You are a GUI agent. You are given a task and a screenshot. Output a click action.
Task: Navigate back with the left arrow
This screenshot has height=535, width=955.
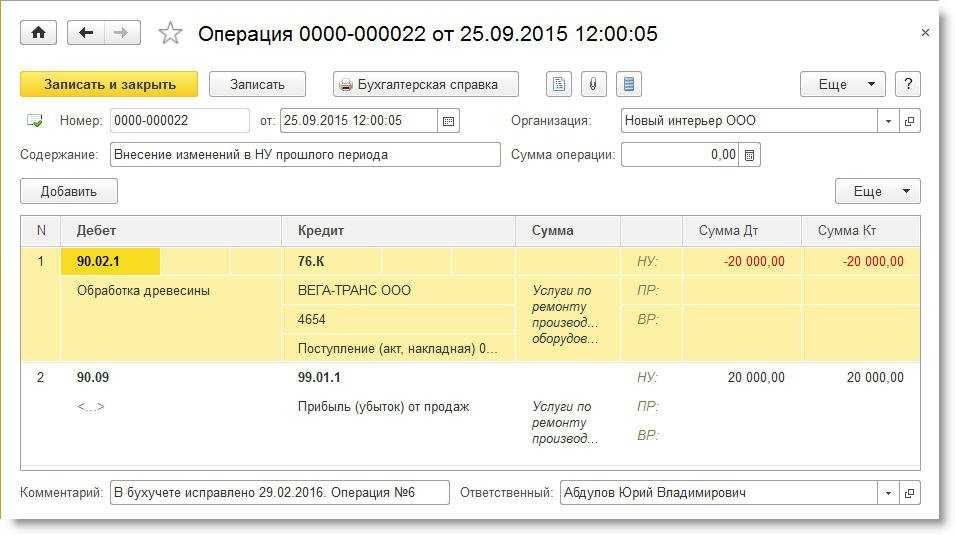tap(86, 33)
